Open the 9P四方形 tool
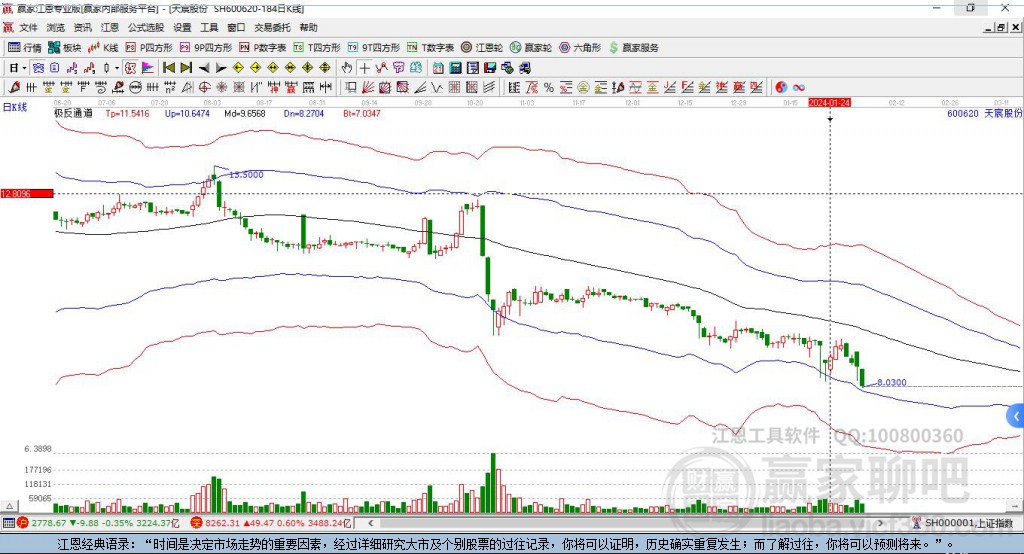This screenshot has height=554, width=1024. coord(206,48)
